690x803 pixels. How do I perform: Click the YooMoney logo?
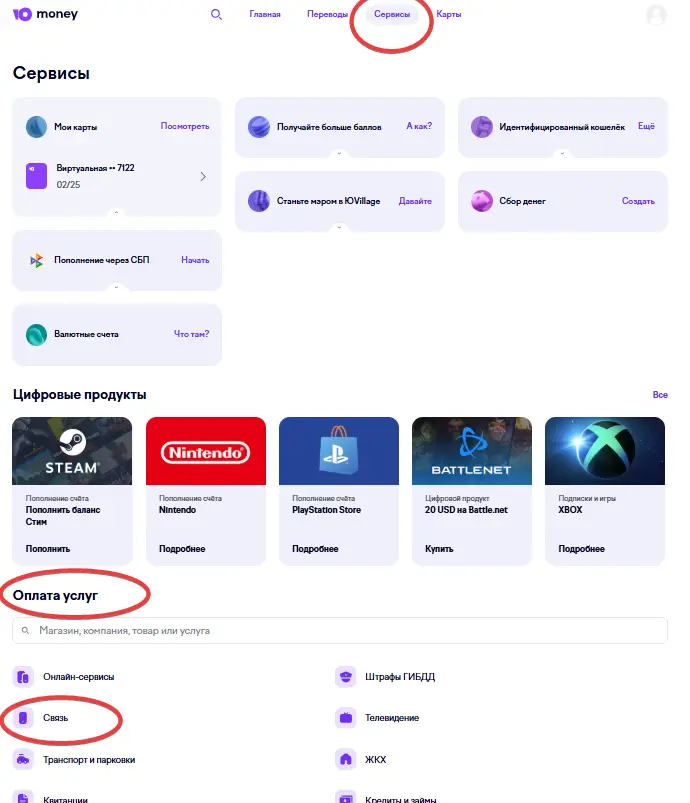point(45,15)
